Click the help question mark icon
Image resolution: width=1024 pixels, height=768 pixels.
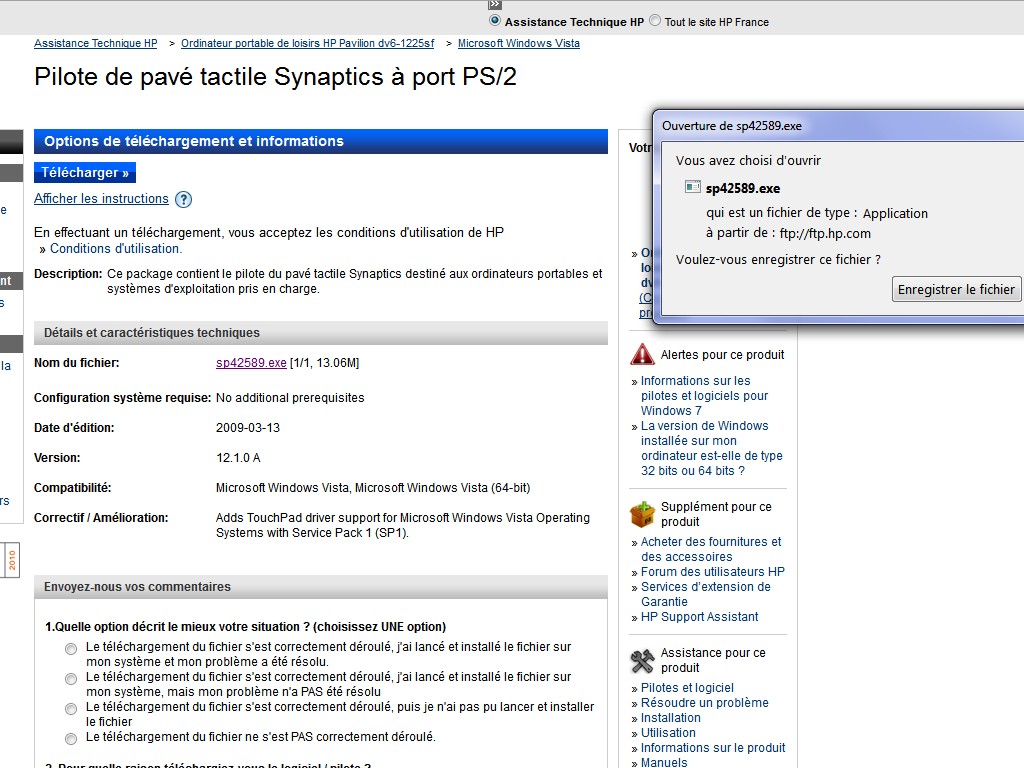183,199
